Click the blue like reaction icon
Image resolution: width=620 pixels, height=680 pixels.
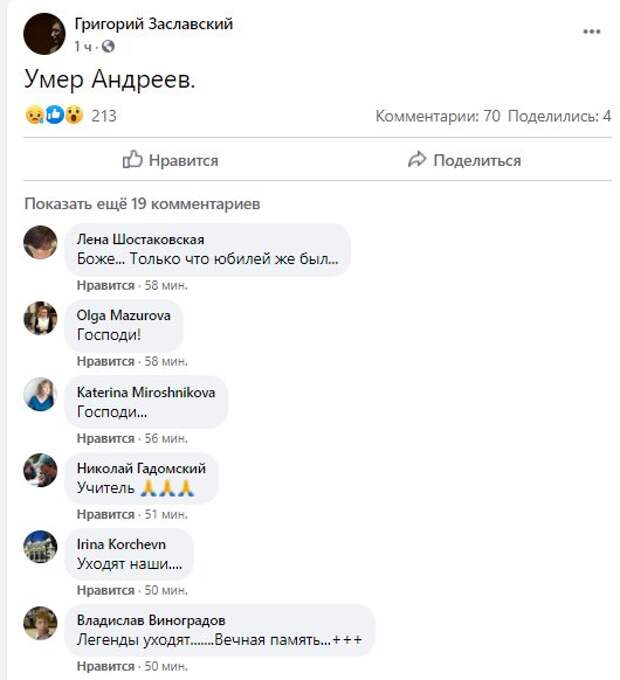point(54,115)
